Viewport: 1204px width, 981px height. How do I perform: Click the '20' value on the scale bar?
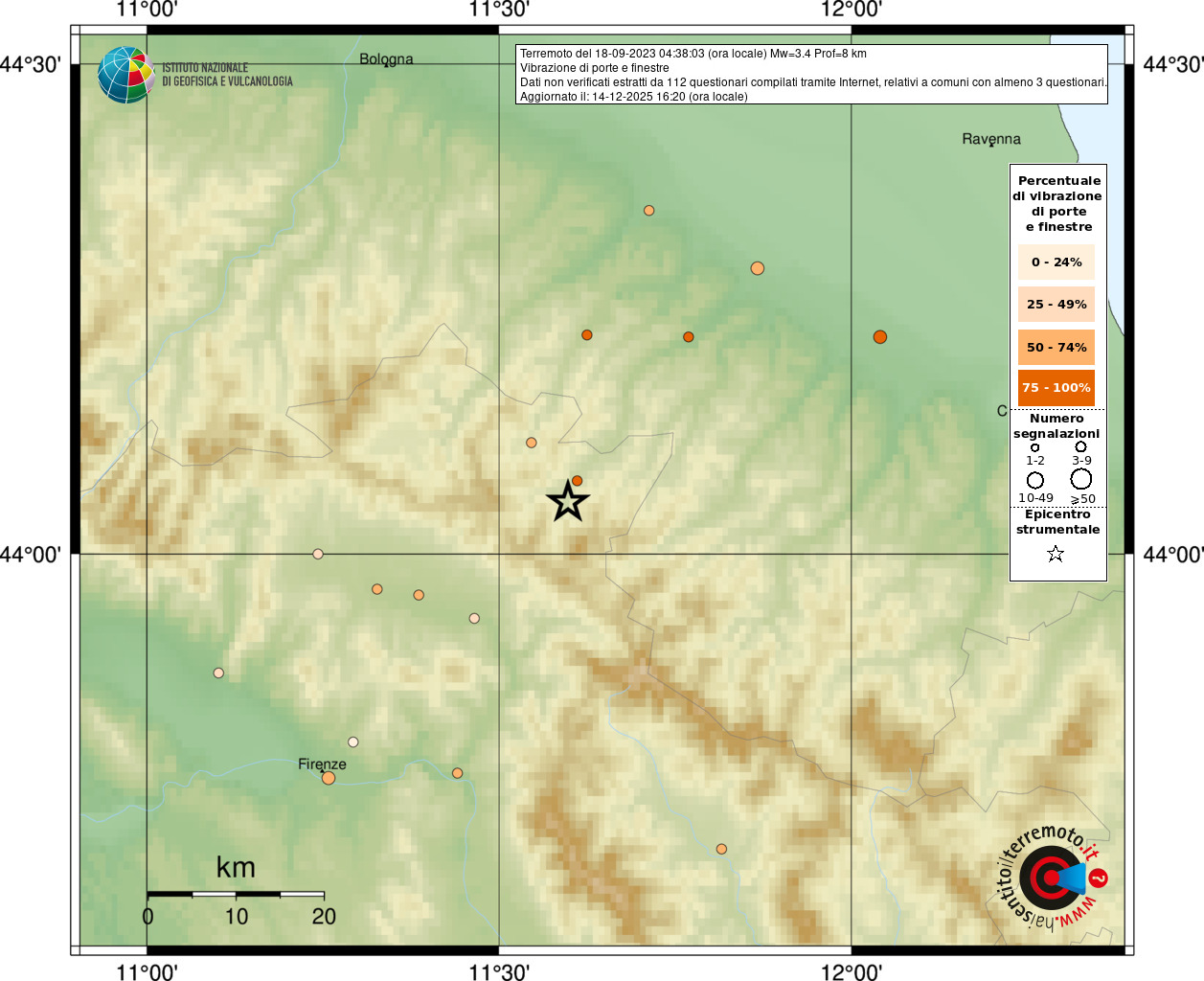point(324,917)
